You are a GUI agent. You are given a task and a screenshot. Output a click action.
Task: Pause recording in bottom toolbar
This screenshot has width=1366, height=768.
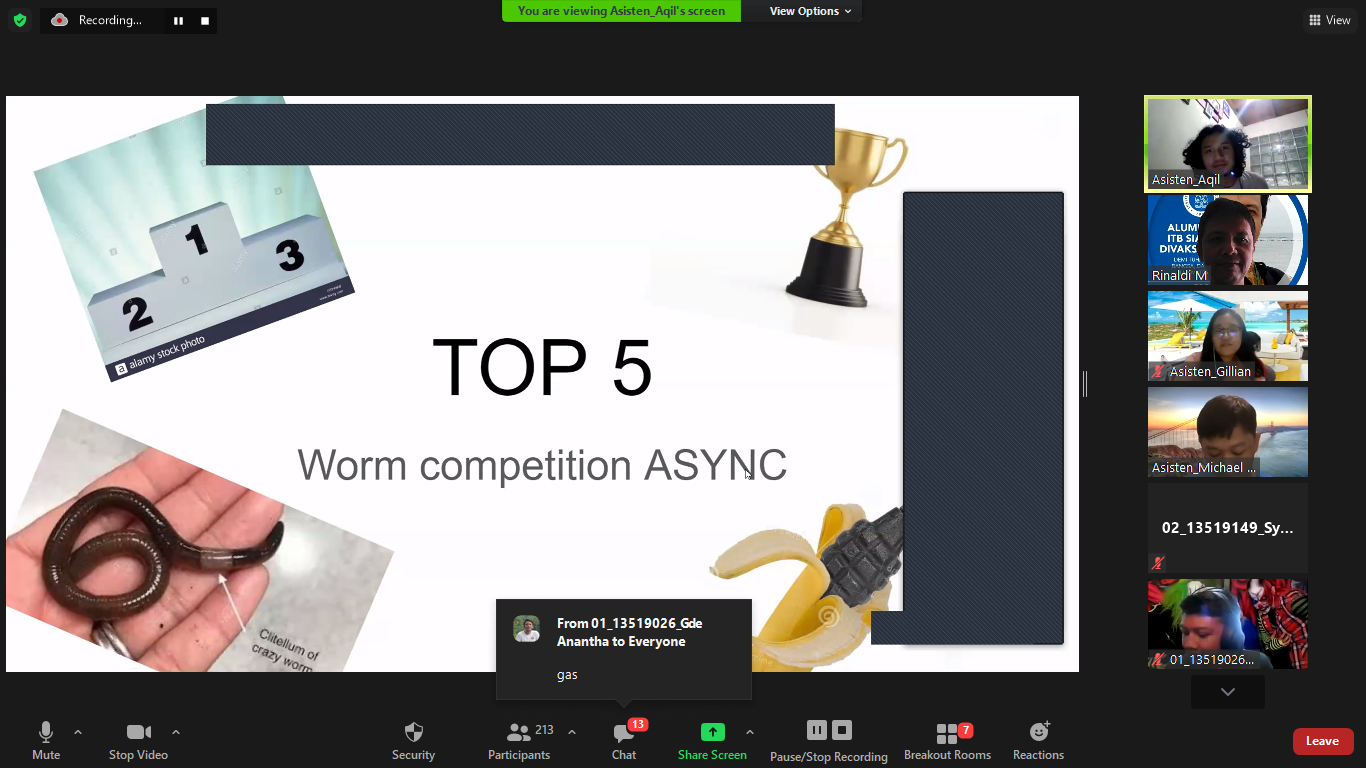(x=817, y=730)
